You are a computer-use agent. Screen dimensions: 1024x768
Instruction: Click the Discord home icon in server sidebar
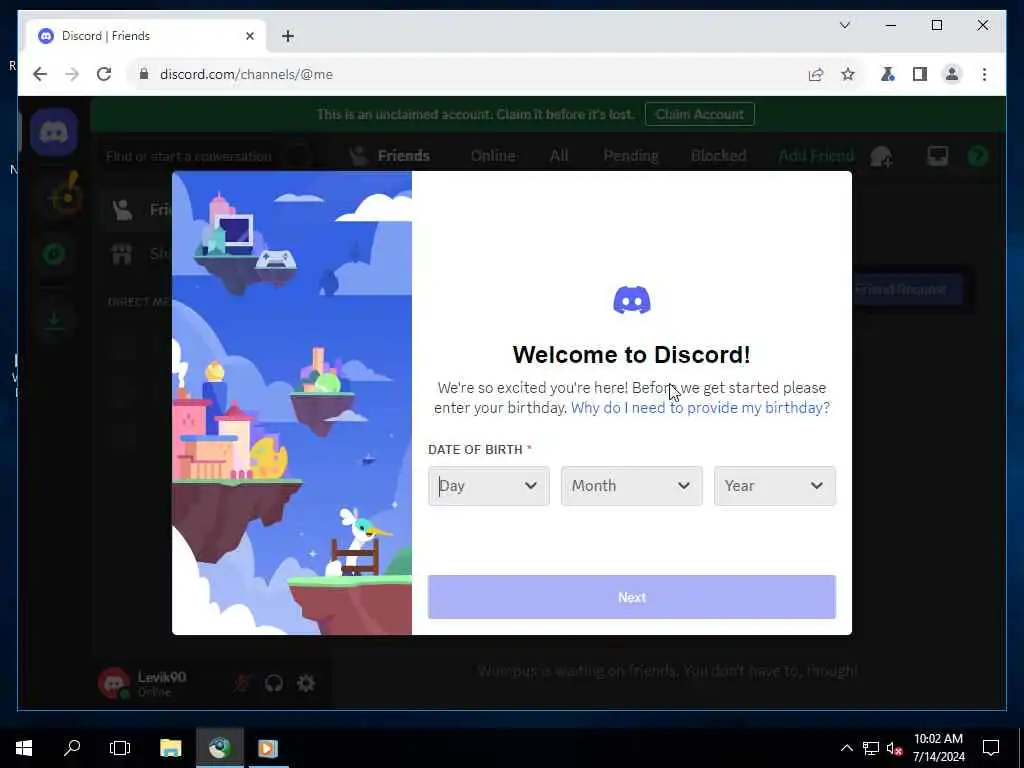54,133
